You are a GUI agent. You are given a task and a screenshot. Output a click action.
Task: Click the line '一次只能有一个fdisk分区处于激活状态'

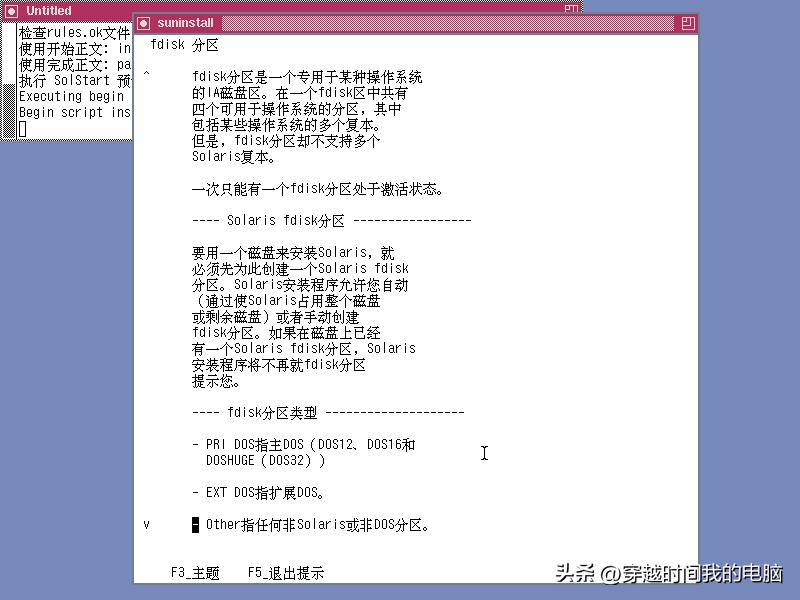(317, 189)
